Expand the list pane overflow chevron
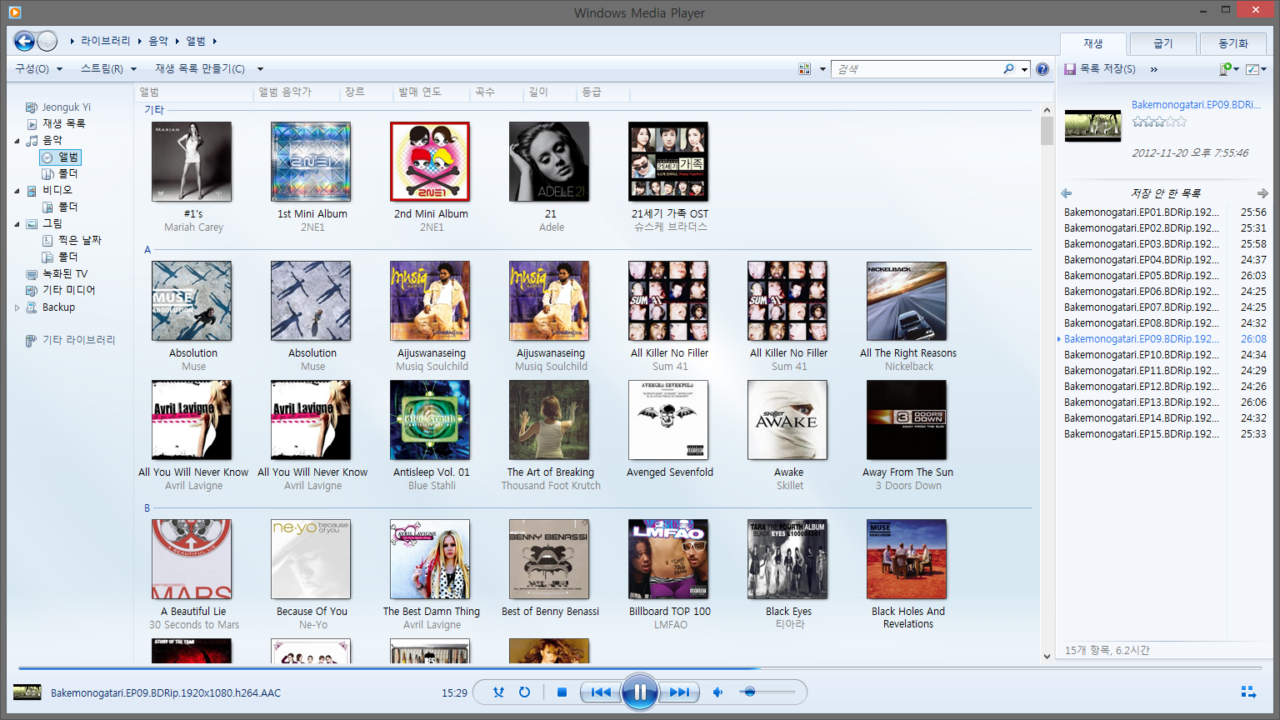Viewport: 1280px width, 720px height. click(x=1154, y=69)
